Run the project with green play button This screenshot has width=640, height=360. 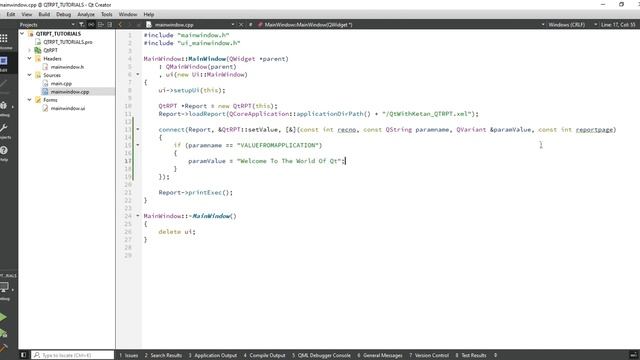click(4, 317)
